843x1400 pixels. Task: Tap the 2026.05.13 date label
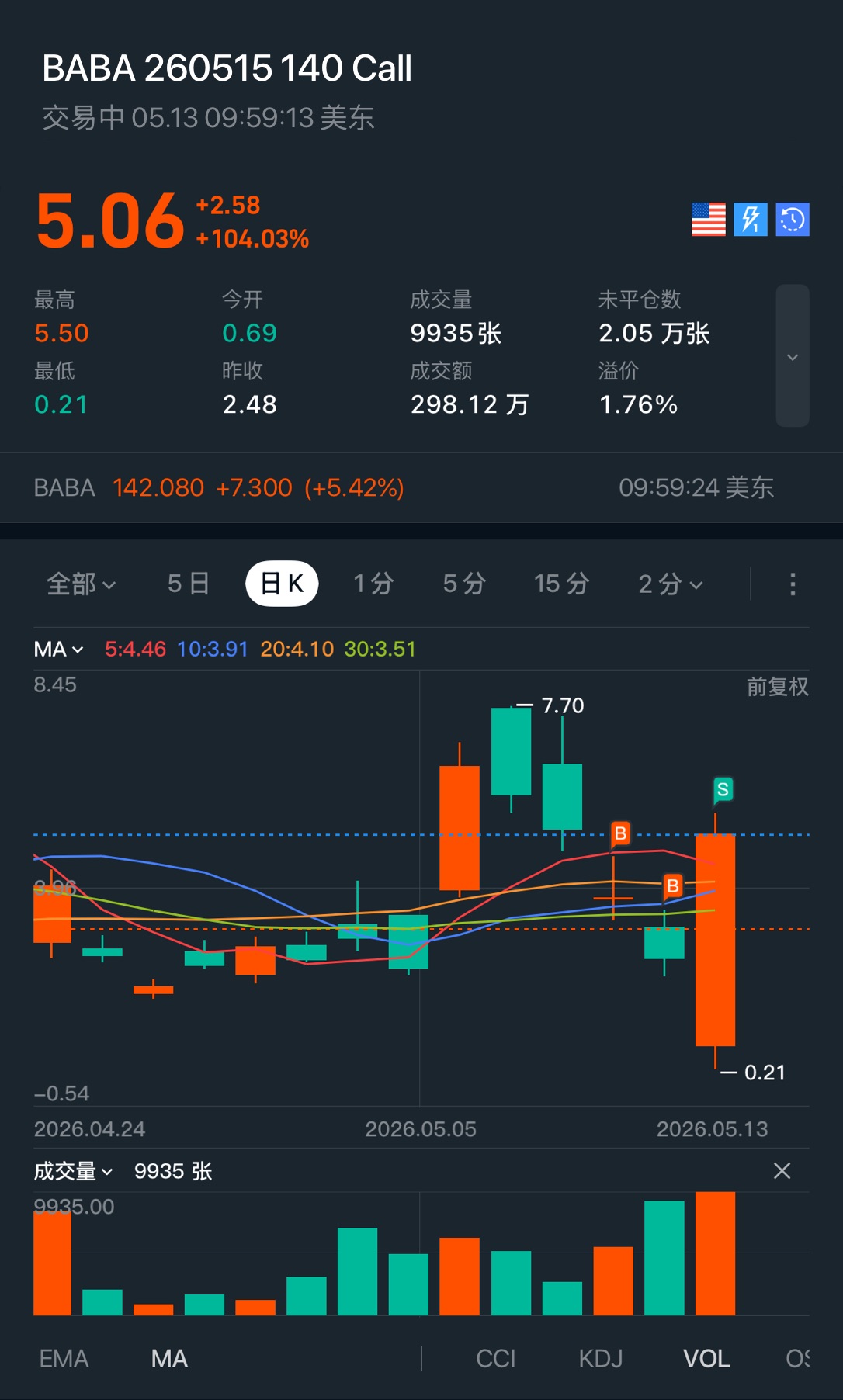[x=712, y=1129]
